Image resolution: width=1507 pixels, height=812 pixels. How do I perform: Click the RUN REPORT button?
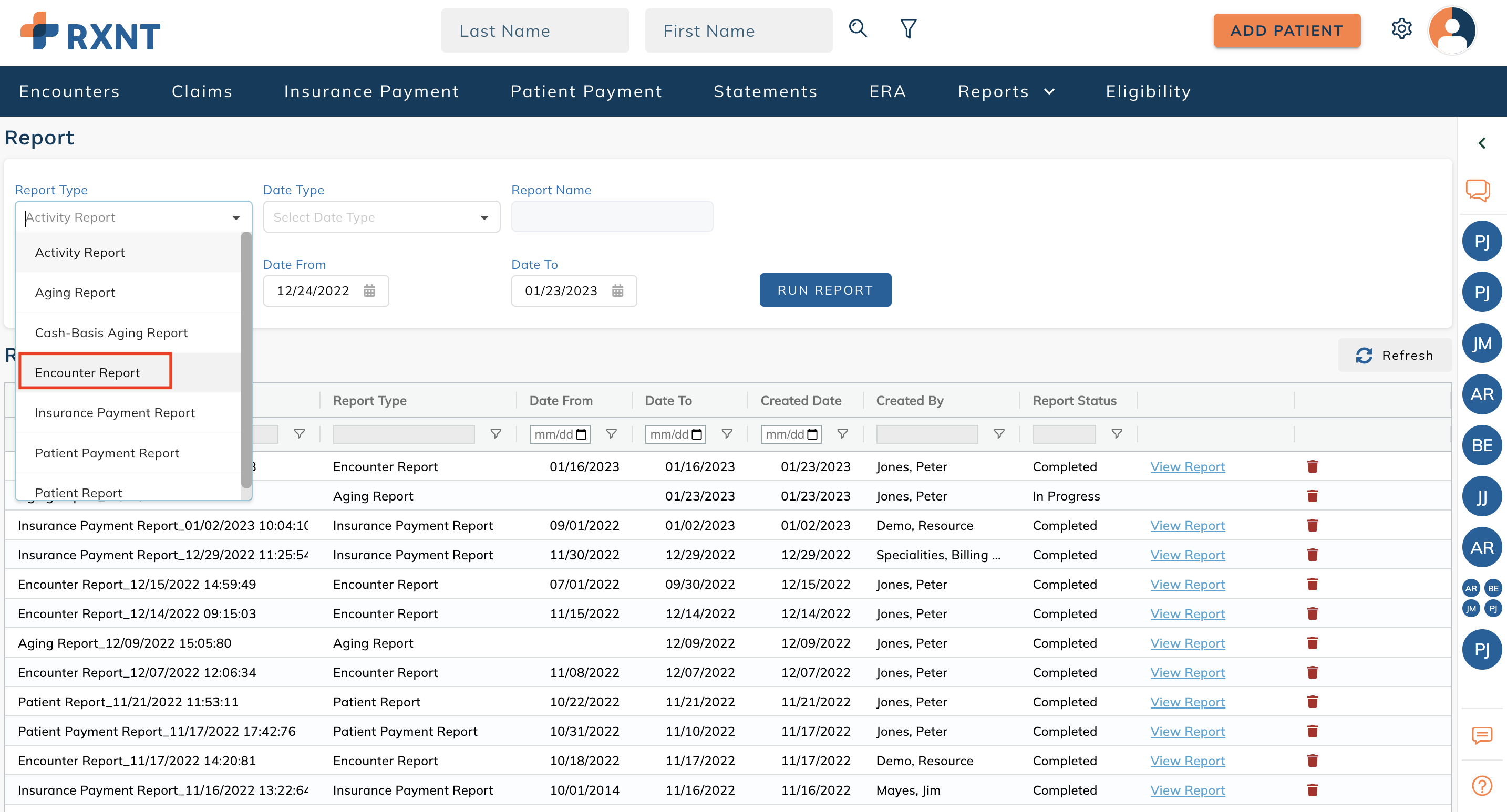[x=825, y=290]
